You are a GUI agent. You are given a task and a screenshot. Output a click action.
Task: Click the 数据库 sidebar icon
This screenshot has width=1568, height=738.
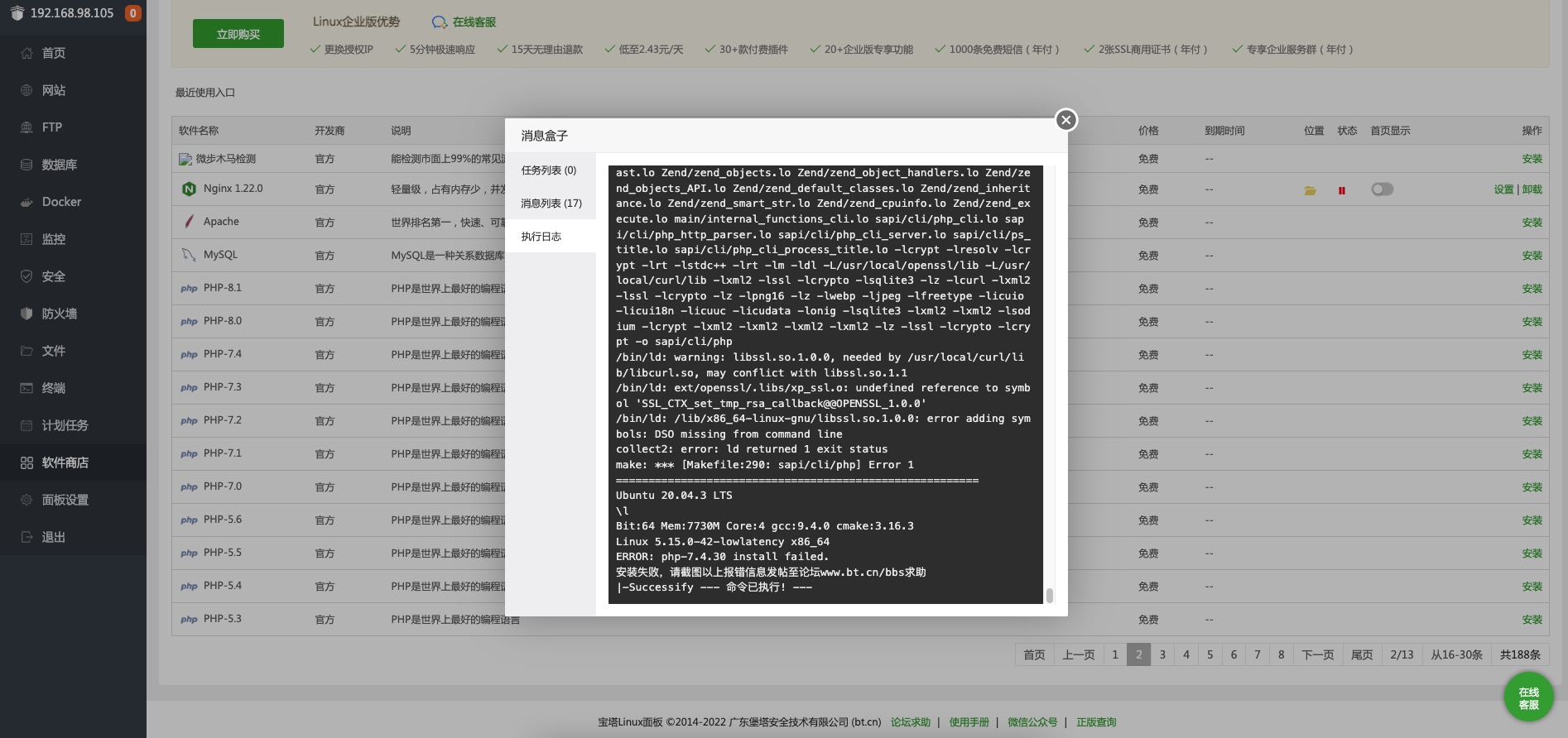click(26, 165)
